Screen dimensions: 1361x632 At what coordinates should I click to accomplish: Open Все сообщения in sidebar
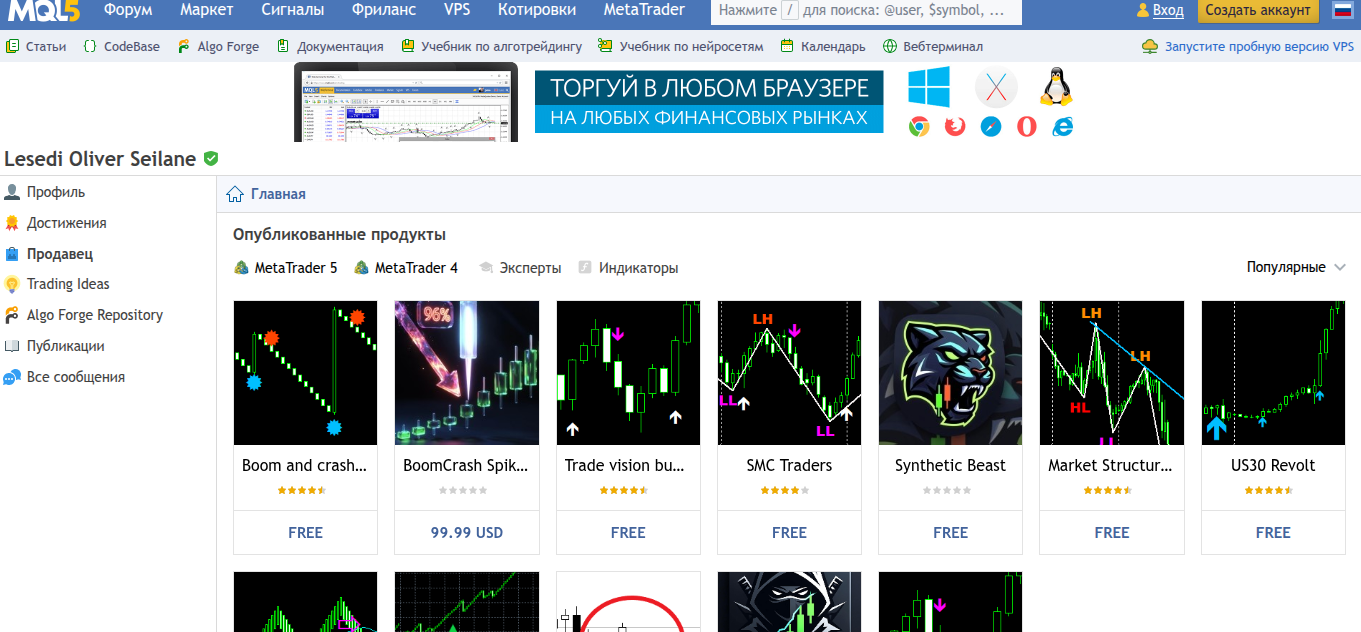tap(76, 377)
